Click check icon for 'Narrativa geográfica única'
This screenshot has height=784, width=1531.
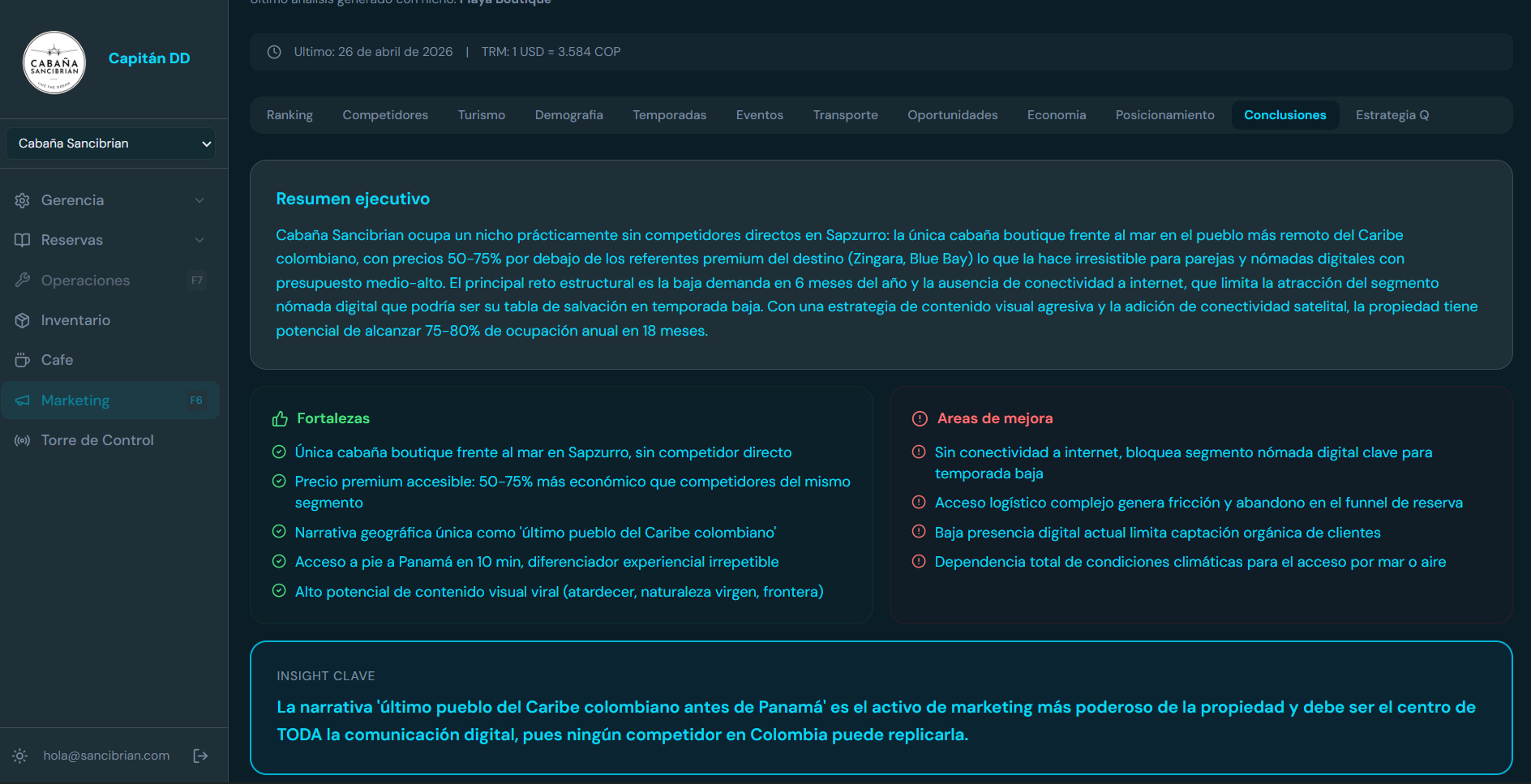[x=279, y=532]
